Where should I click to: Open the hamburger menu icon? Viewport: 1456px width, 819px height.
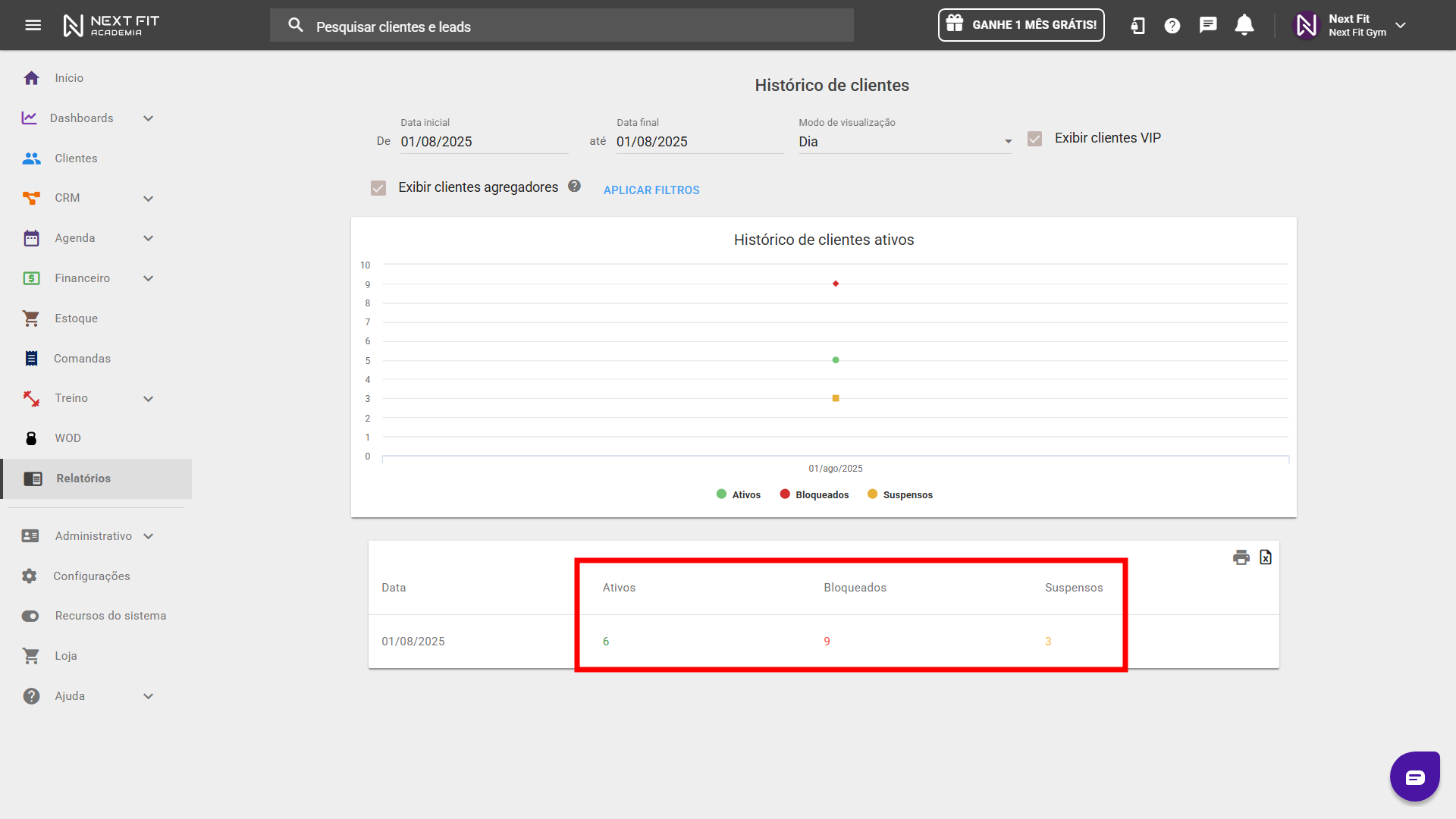pos(33,25)
